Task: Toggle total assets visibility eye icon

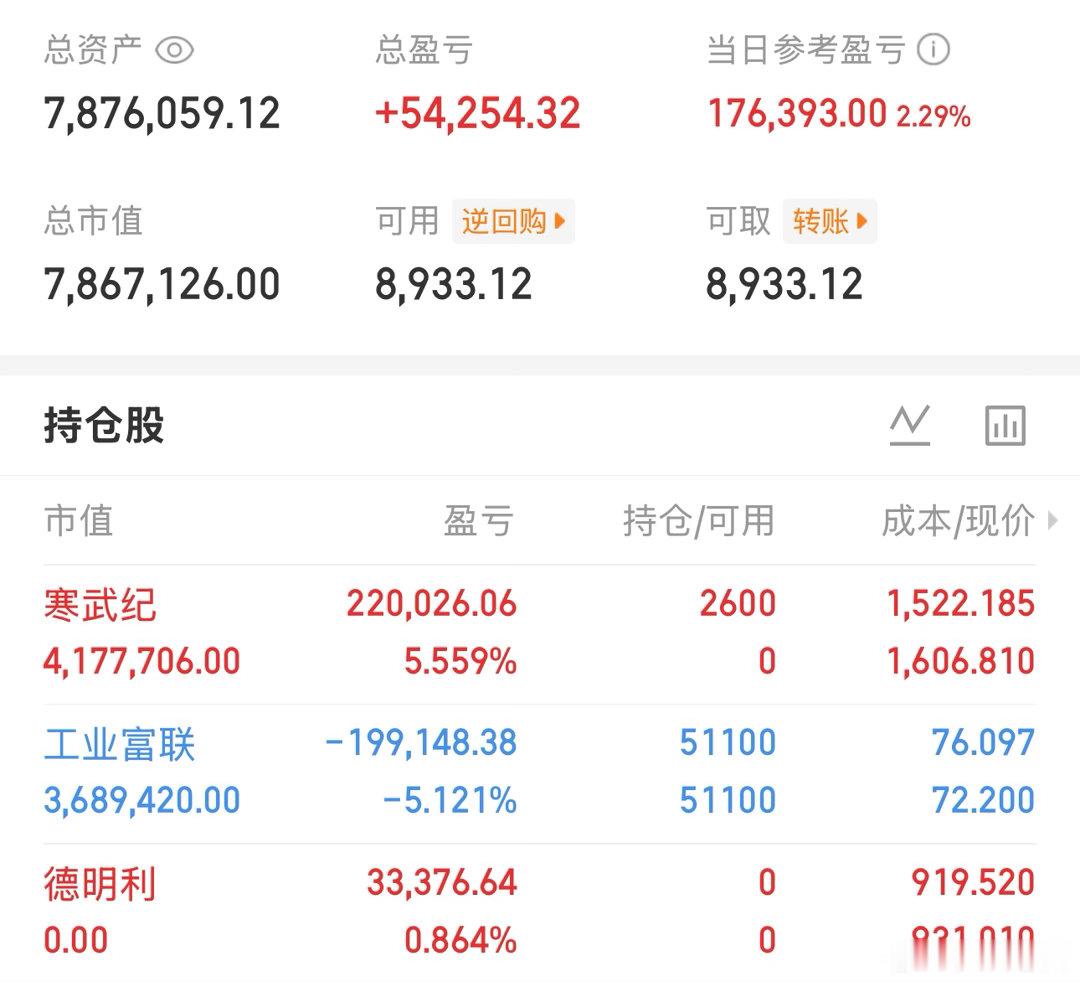Action: pos(174,50)
